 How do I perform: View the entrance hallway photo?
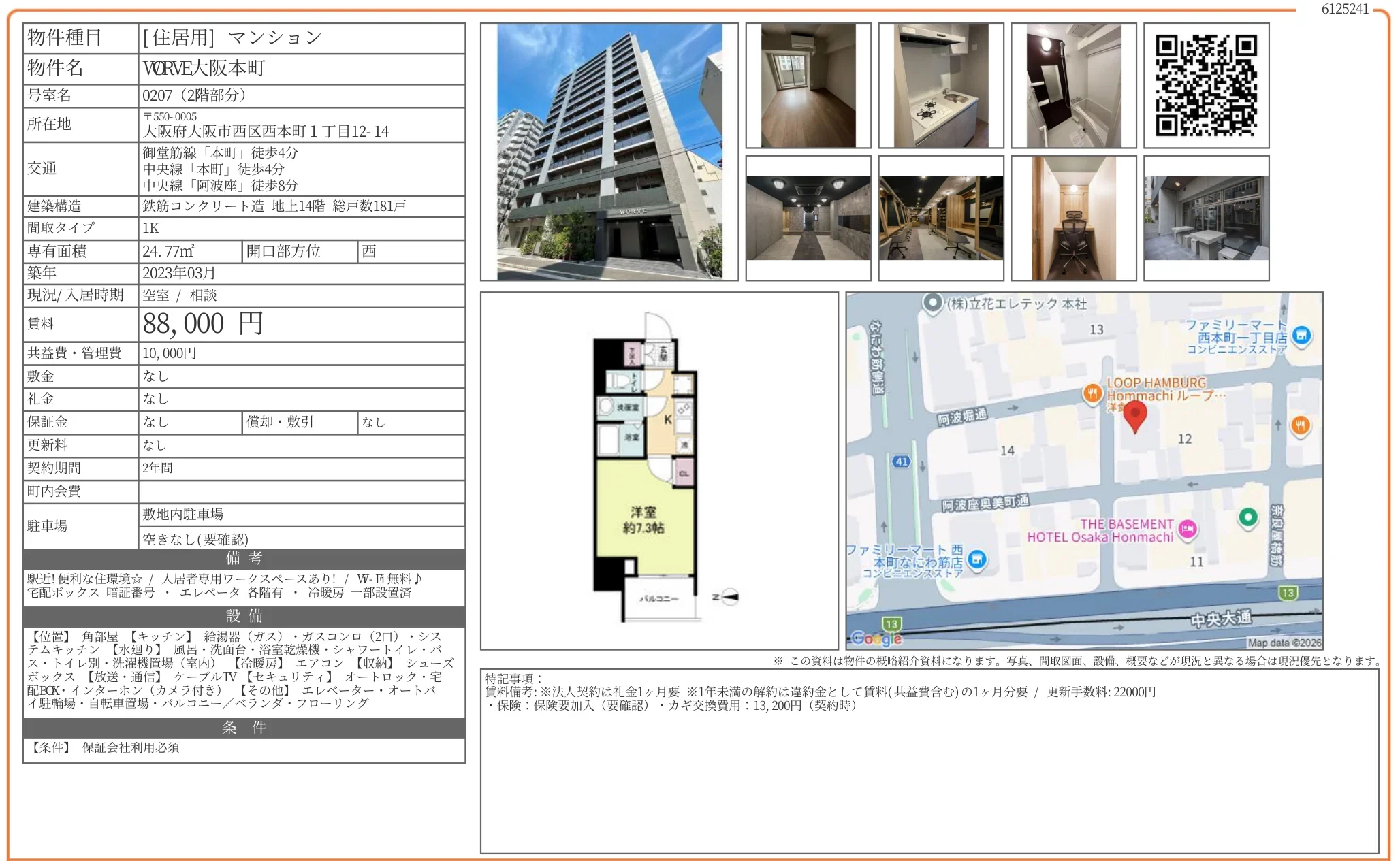click(807, 218)
